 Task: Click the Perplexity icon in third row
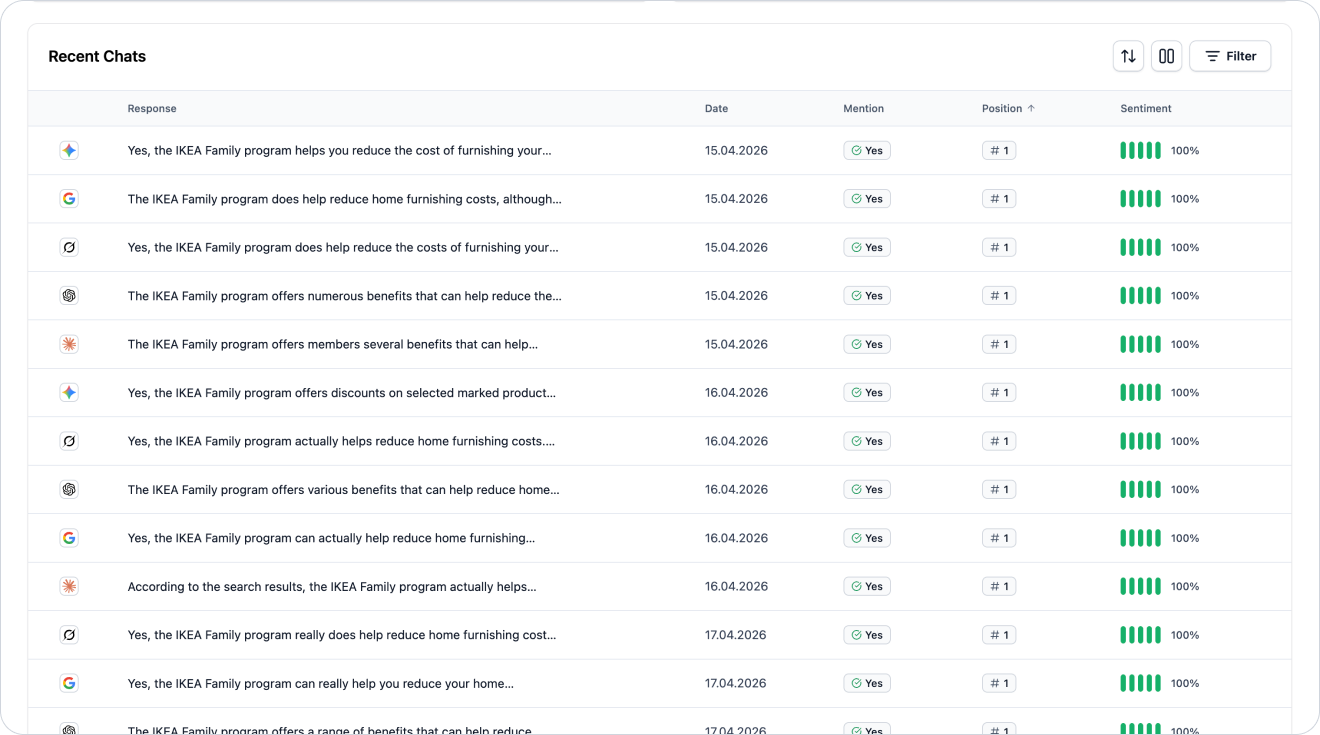pos(69,247)
